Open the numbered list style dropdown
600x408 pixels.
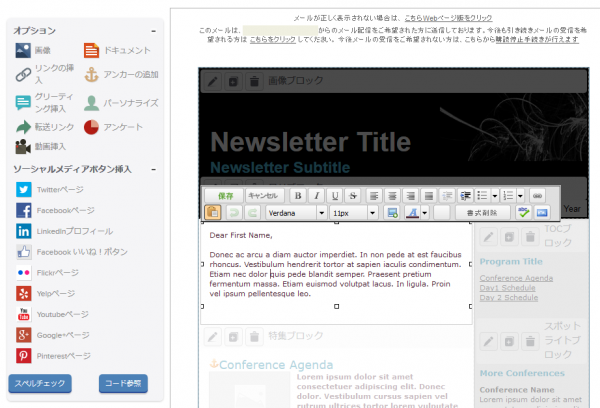520,196
